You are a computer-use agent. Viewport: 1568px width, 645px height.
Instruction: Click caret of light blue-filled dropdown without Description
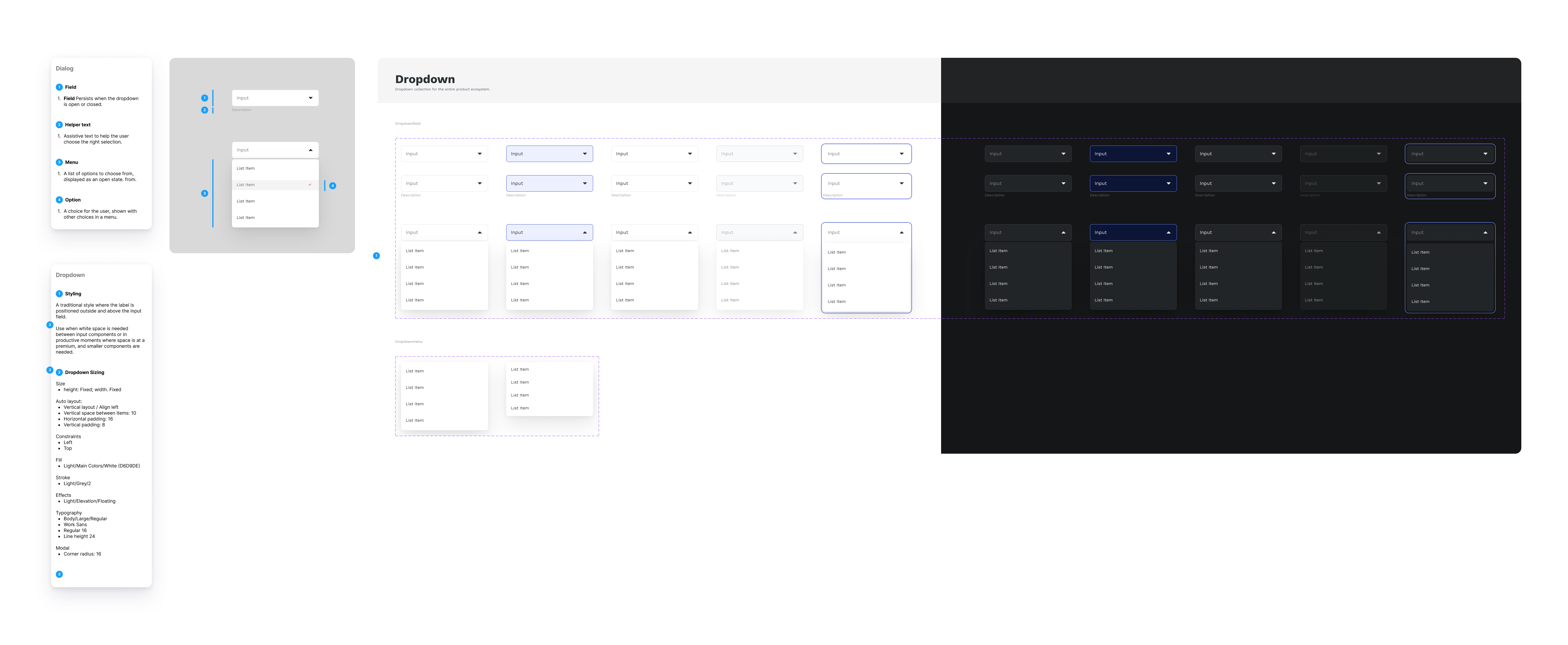pos(585,154)
